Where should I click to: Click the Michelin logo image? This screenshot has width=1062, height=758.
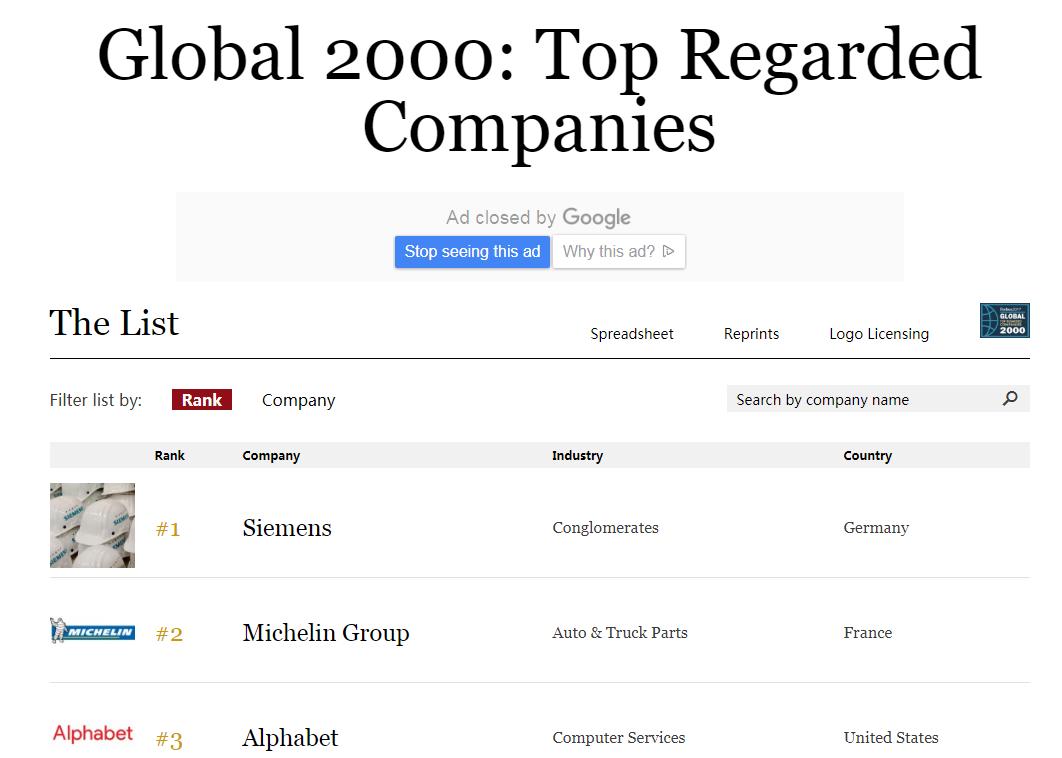pyautogui.click(x=92, y=631)
